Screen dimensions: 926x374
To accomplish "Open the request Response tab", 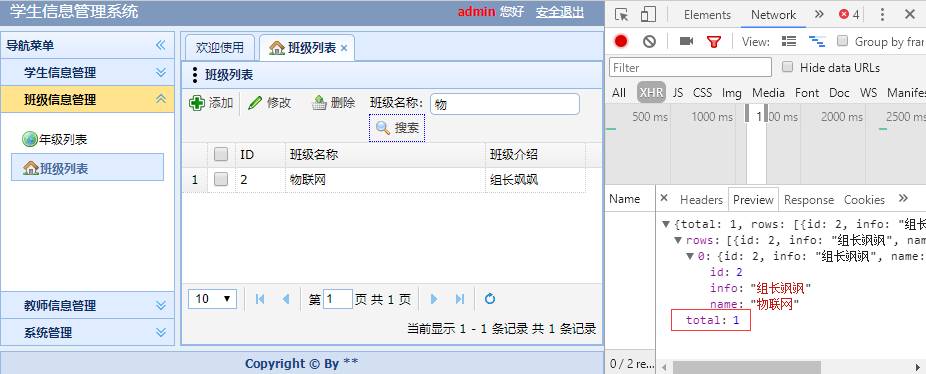I will point(808,200).
